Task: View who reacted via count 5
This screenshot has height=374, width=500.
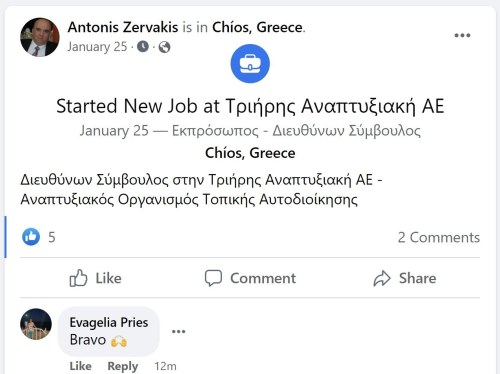Action: [x=52, y=237]
